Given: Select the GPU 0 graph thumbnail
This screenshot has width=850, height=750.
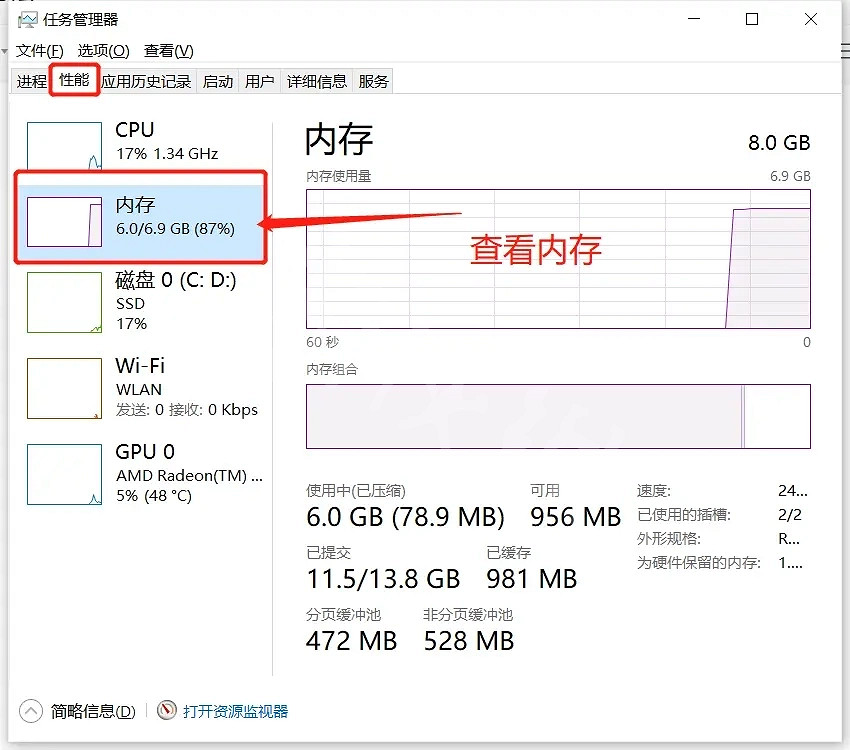Looking at the screenshot, I should [x=64, y=474].
